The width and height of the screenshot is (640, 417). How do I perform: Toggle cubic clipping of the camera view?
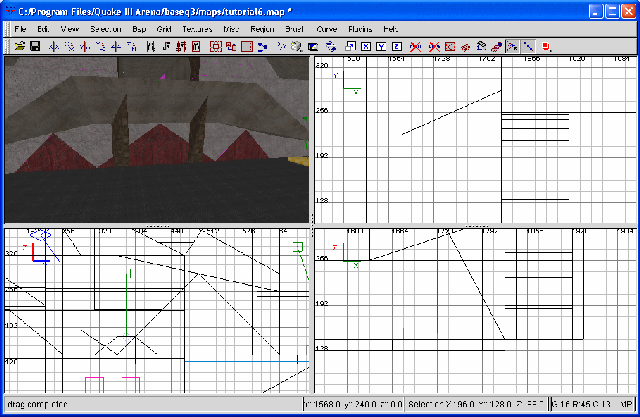coord(313,47)
